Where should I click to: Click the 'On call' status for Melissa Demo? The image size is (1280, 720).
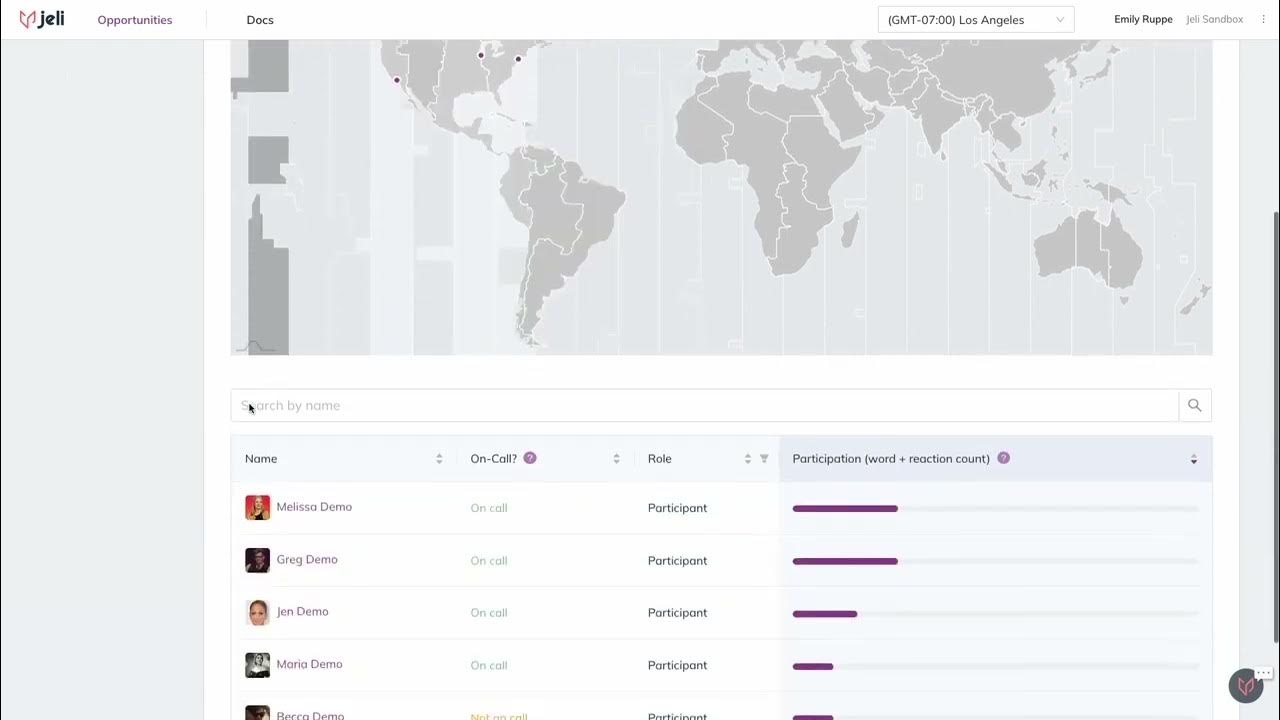coord(489,508)
